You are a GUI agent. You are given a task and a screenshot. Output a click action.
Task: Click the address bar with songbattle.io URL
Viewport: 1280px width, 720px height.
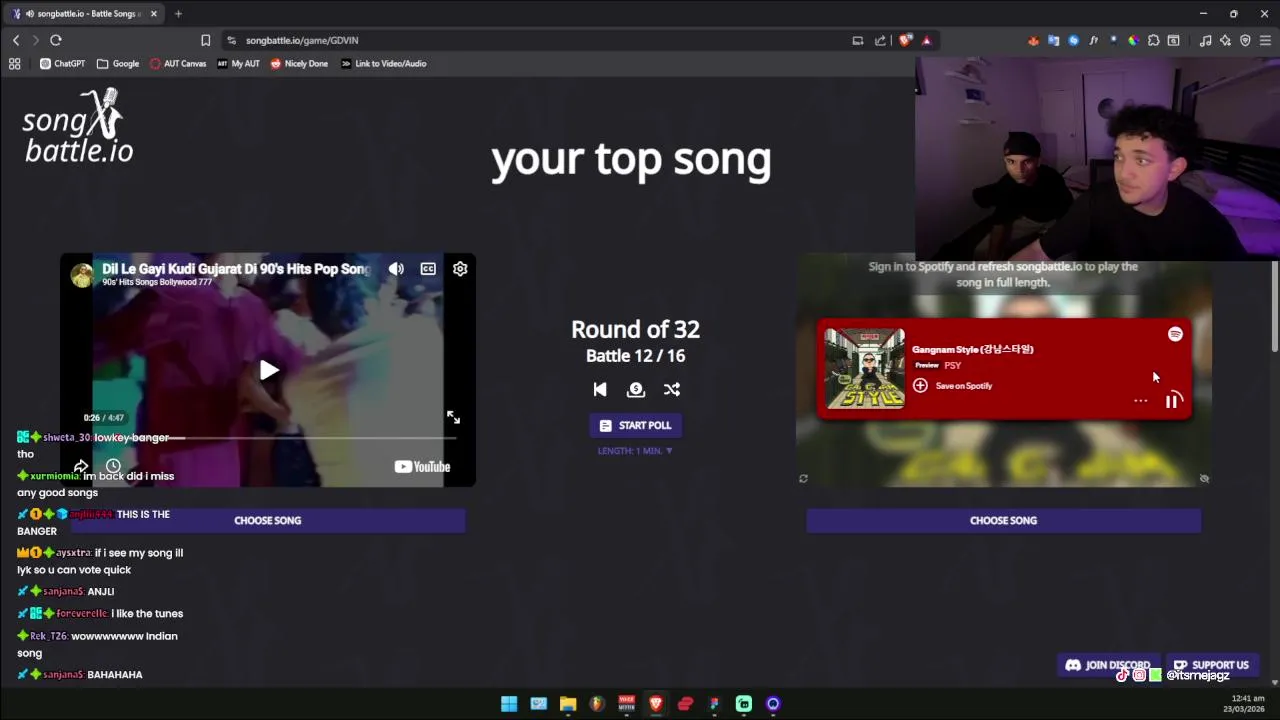pyautogui.click(x=540, y=40)
